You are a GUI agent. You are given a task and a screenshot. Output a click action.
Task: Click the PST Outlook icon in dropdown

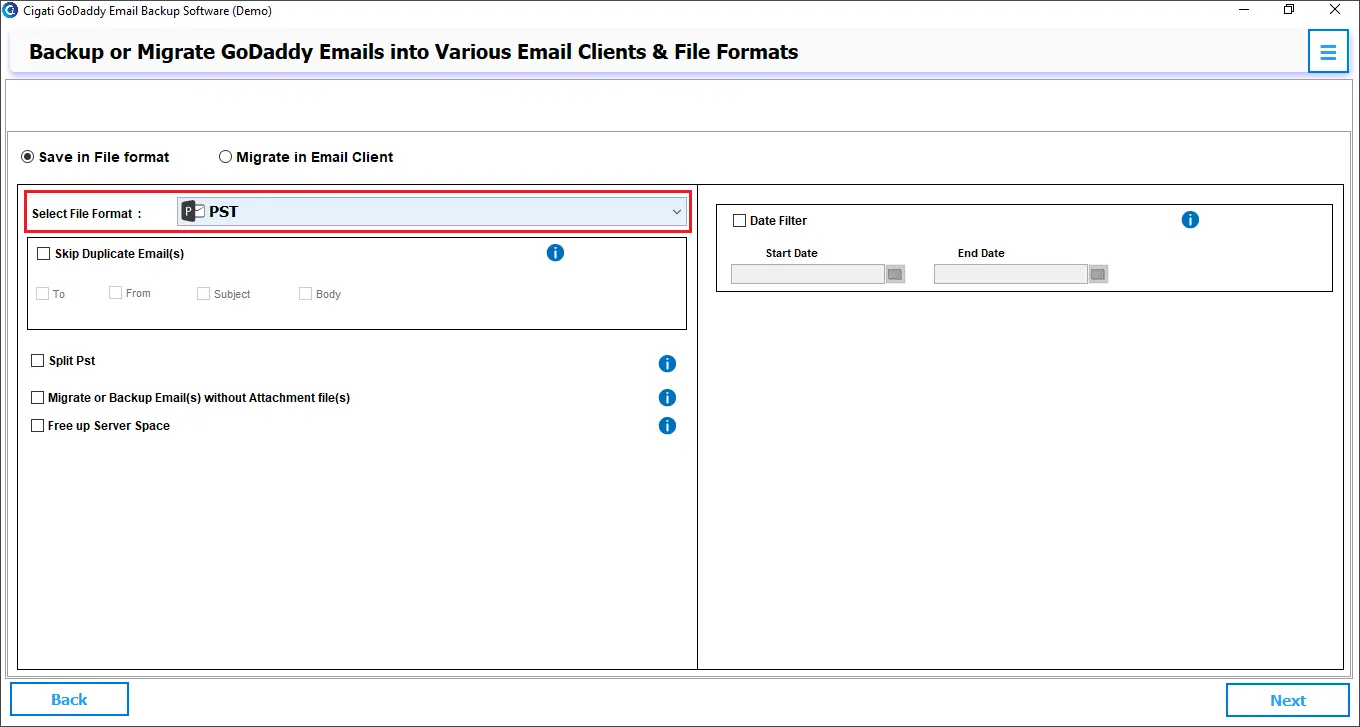193,212
